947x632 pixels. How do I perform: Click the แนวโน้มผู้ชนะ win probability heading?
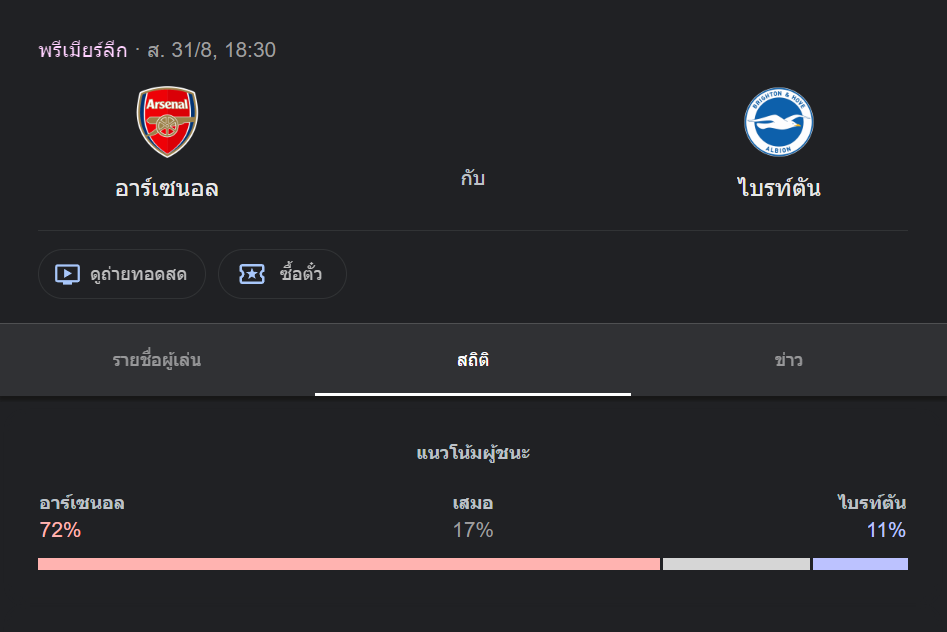(473, 453)
